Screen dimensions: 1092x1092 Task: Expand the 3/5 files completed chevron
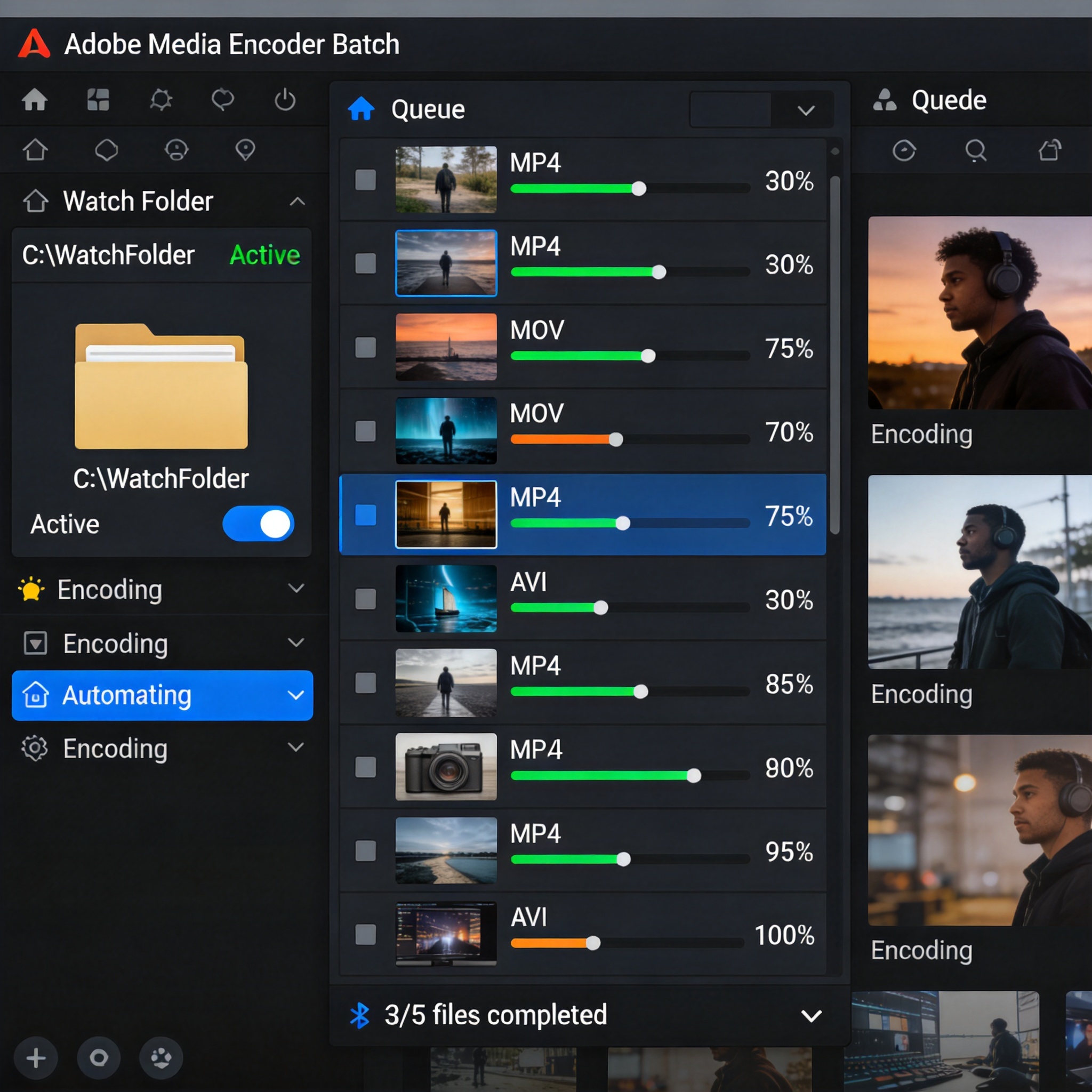click(812, 1016)
